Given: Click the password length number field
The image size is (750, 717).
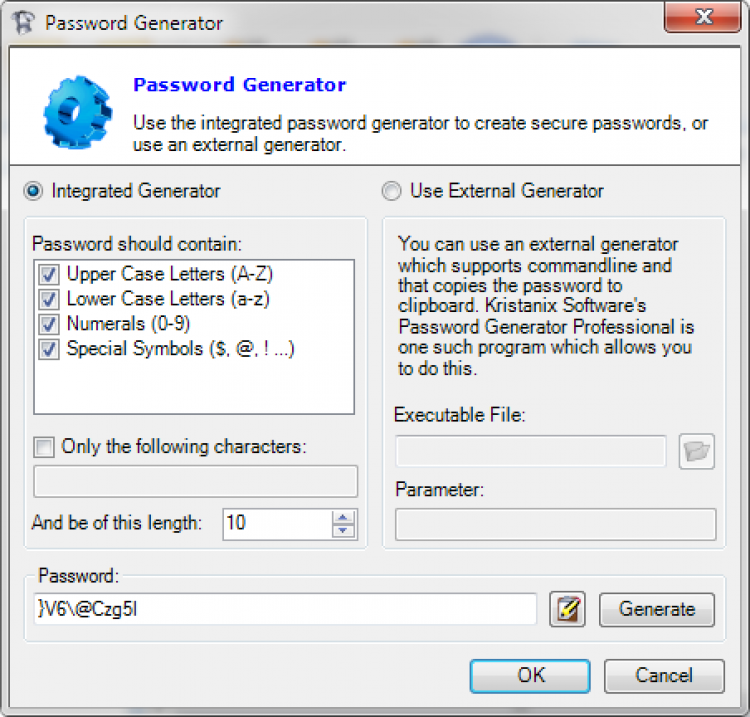Looking at the screenshot, I should pos(276,523).
